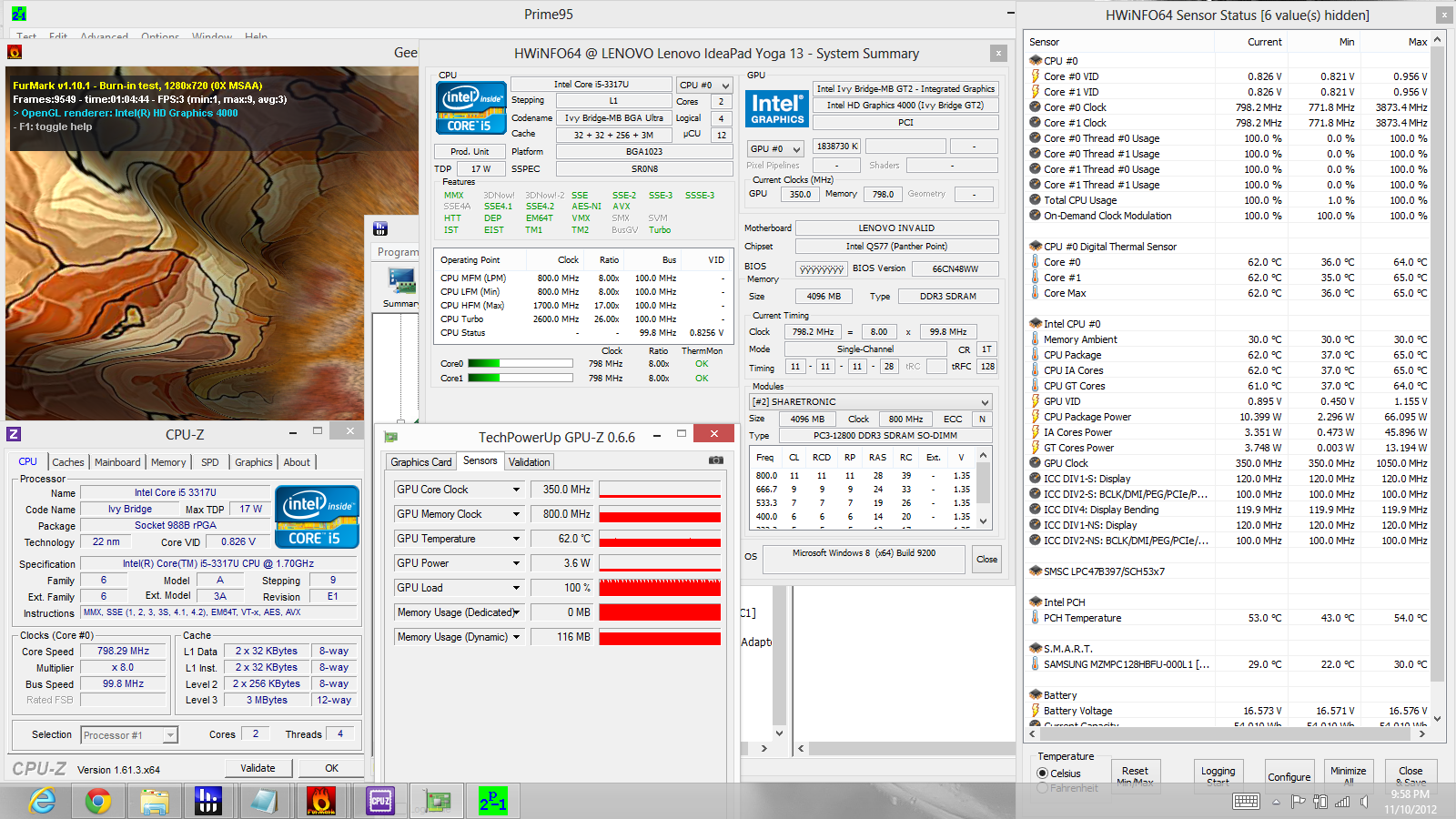
Task: Select the S.M.A.R.T. sensor group icon
Action: 1036,649
